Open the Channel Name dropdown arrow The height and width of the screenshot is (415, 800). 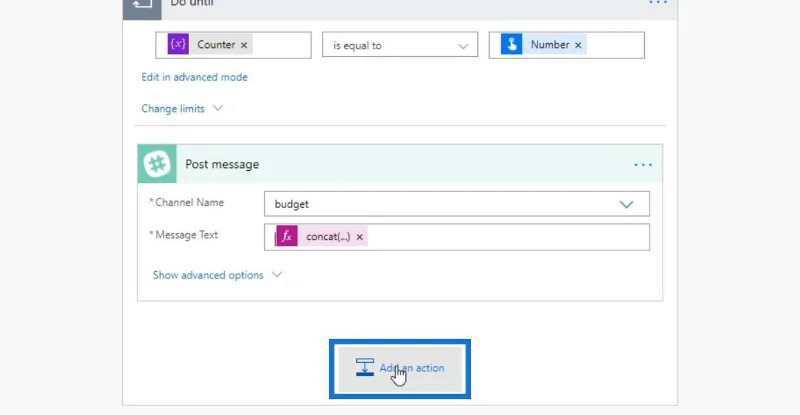click(x=627, y=204)
